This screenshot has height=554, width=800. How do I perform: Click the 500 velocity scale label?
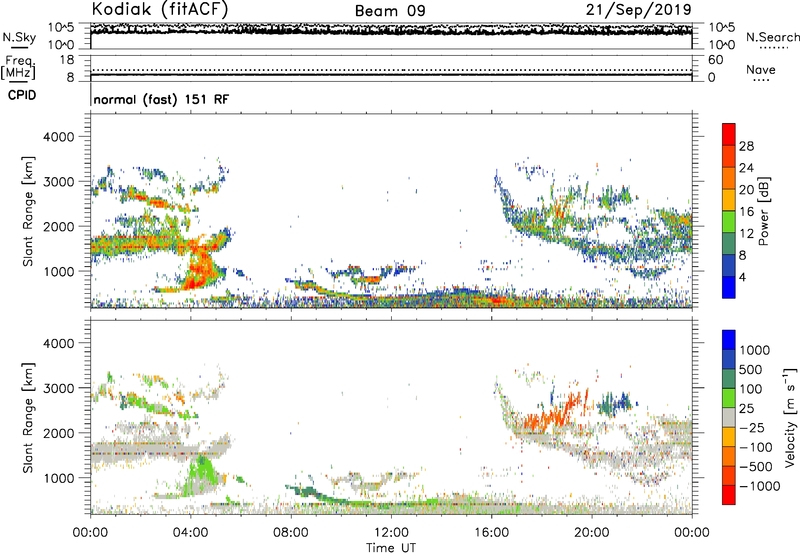click(x=751, y=370)
